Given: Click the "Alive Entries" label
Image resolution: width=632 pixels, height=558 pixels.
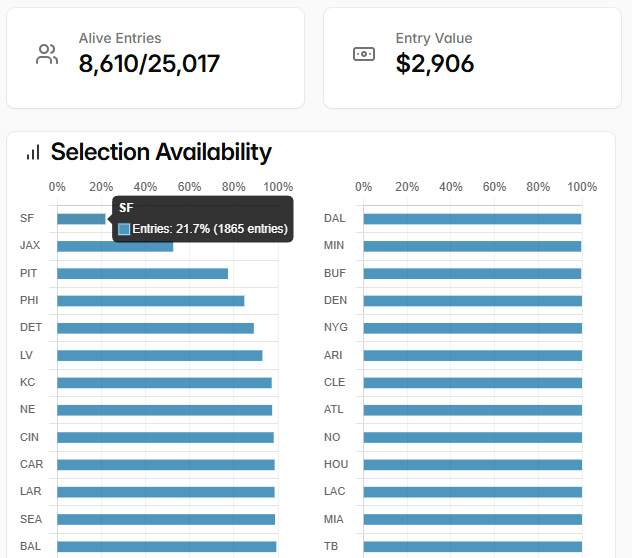Looking at the screenshot, I should [x=120, y=38].
